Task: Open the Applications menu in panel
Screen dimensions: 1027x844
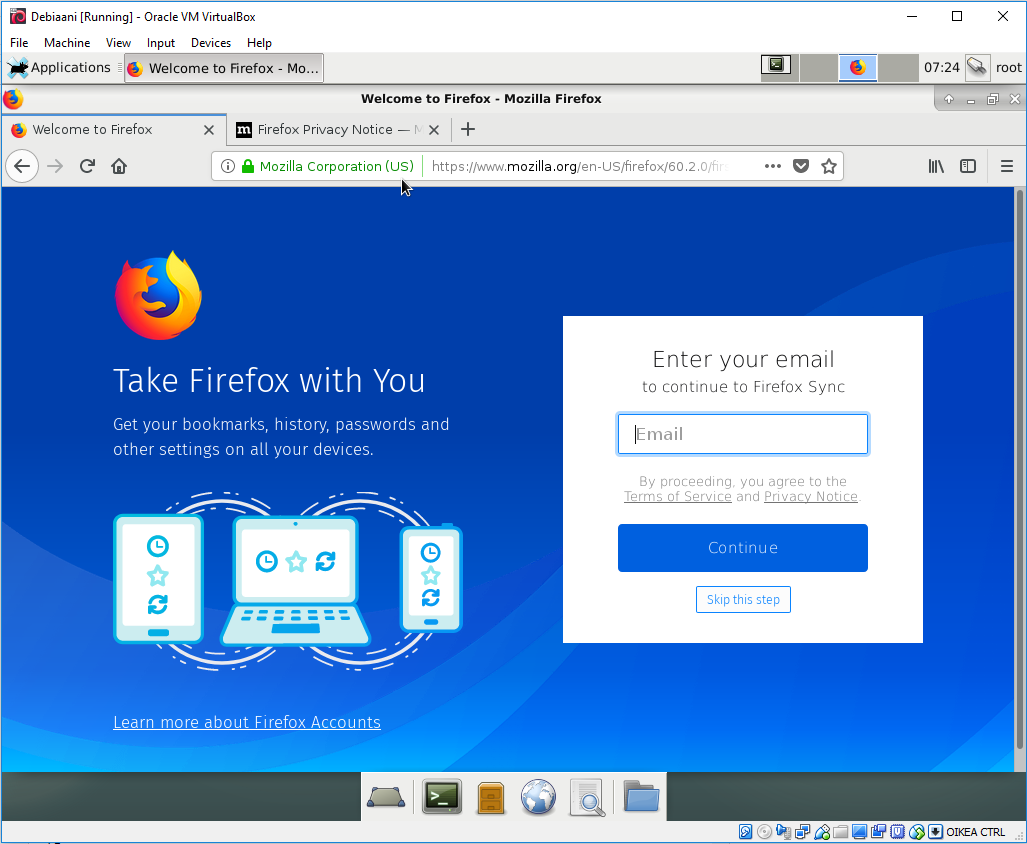Action: point(59,67)
